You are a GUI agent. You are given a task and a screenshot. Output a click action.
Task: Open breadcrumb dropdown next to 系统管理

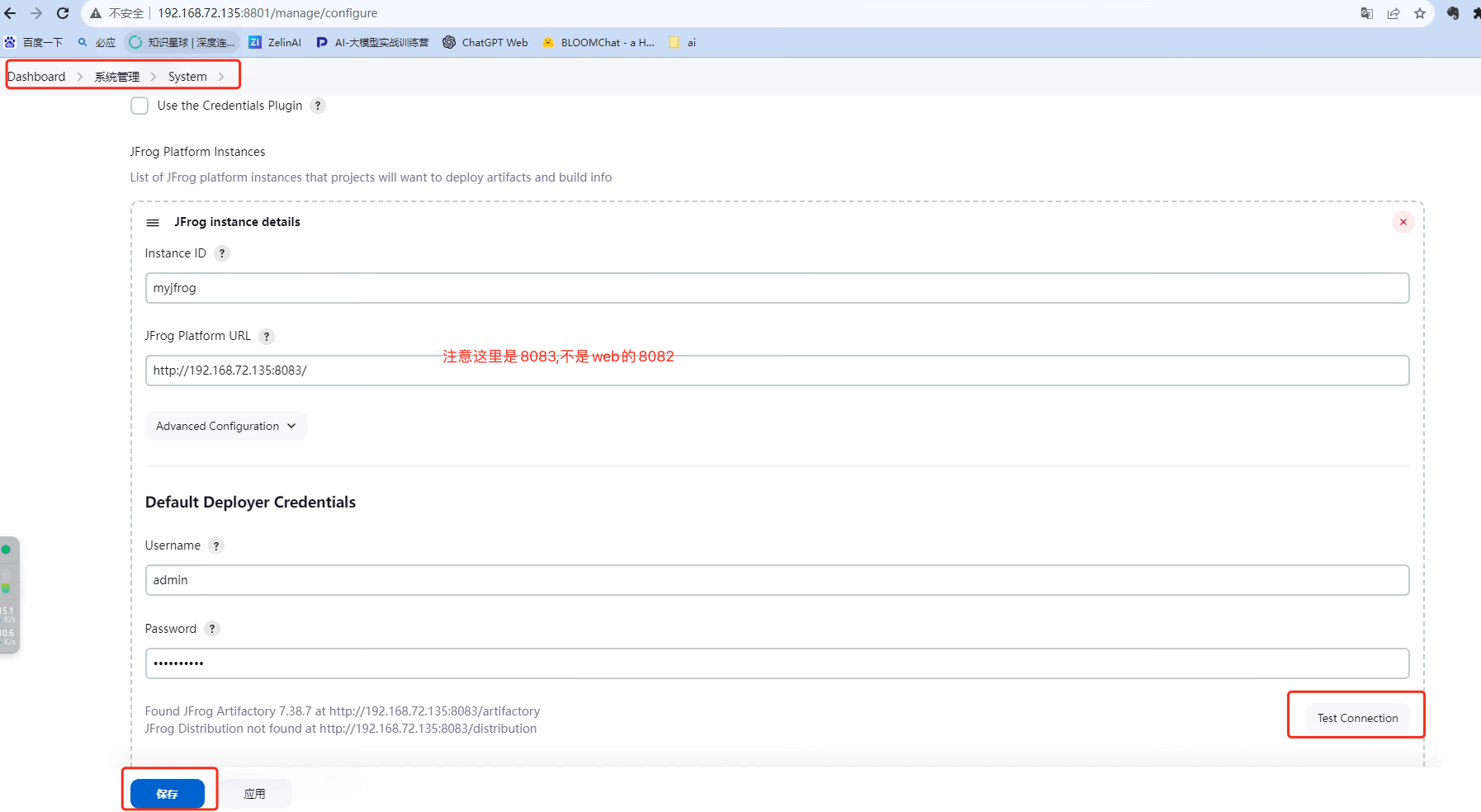tap(154, 76)
